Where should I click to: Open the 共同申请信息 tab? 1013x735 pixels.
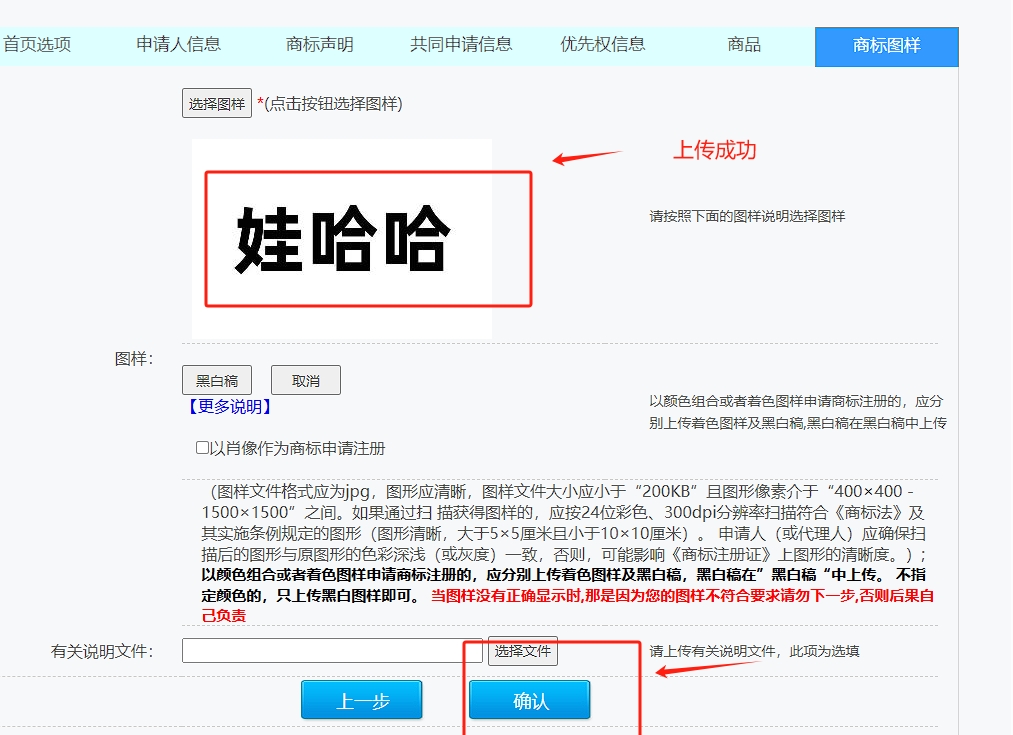pyautogui.click(x=461, y=45)
